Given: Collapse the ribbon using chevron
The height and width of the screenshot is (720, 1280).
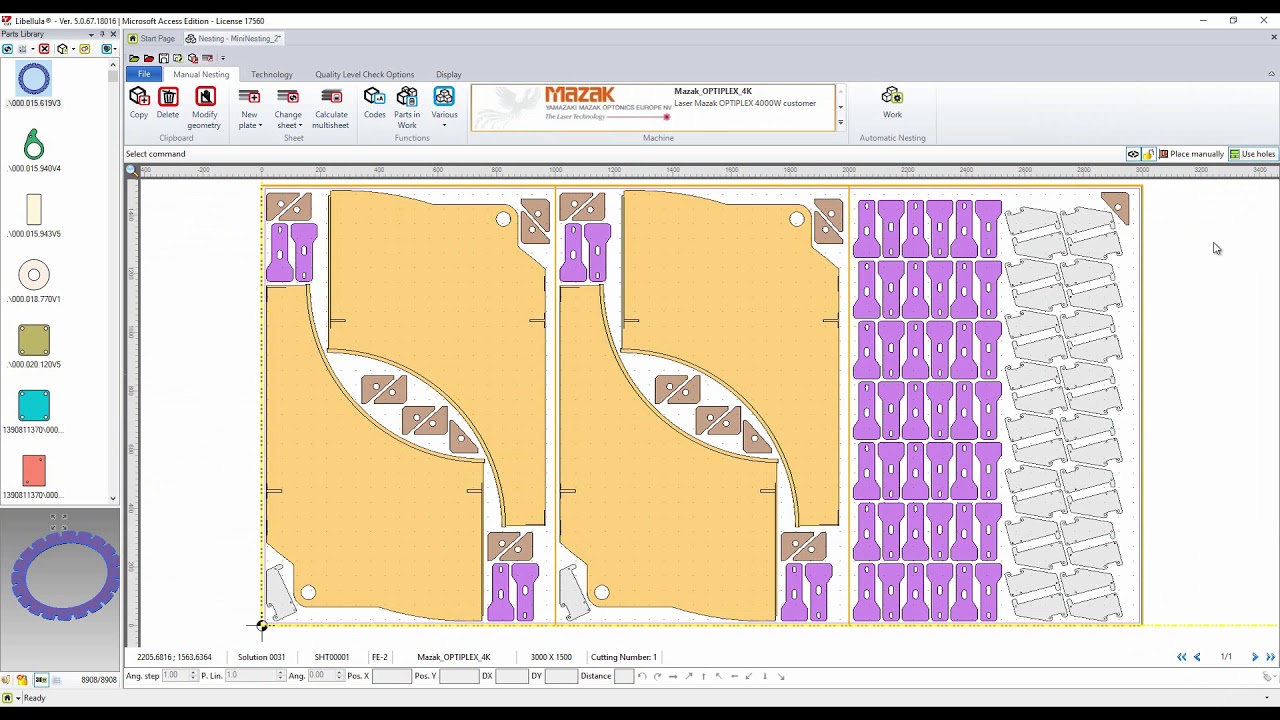Looking at the screenshot, I should (1271, 73).
